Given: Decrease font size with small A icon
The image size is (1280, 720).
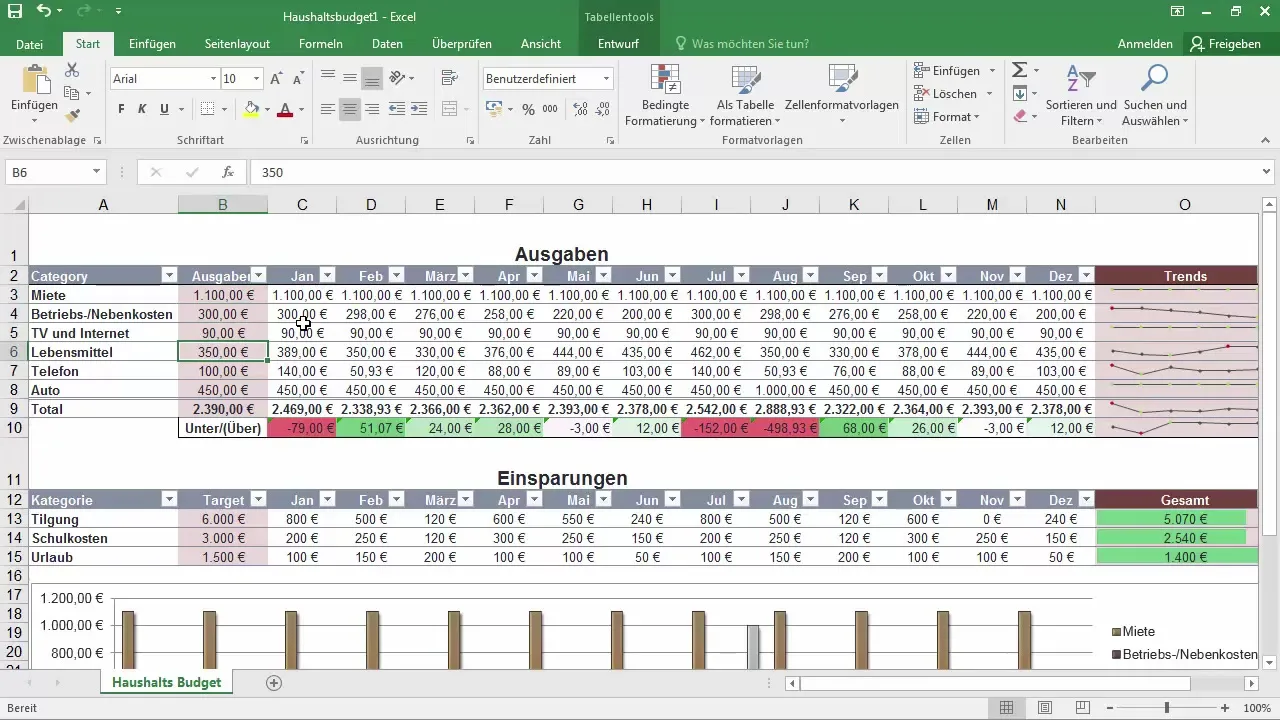Looking at the screenshot, I should (x=298, y=79).
